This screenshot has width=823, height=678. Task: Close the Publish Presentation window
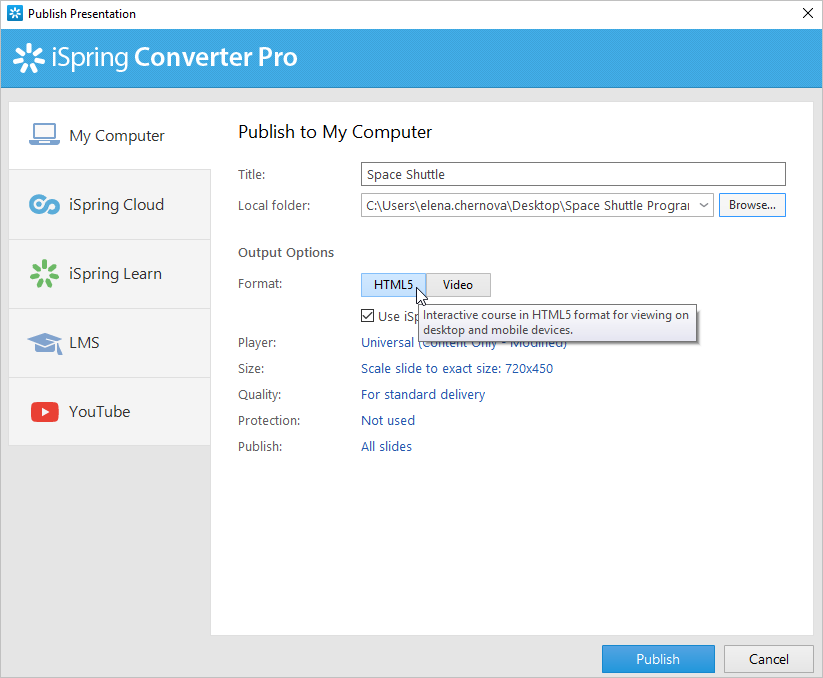[807, 14]
